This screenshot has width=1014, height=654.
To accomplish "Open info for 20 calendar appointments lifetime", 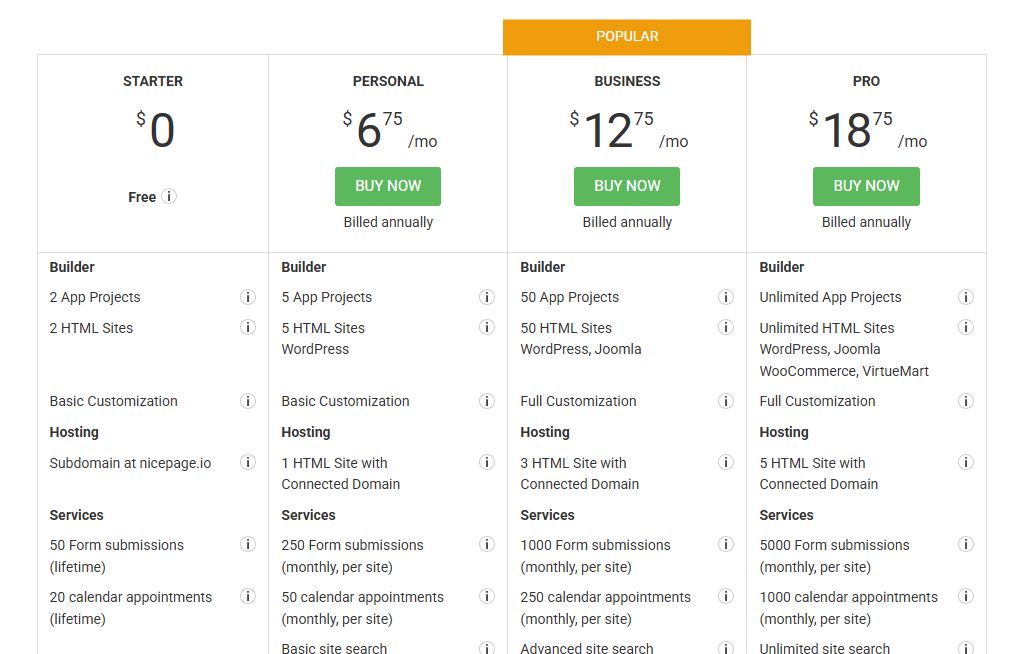I will (x=248, y=596).
